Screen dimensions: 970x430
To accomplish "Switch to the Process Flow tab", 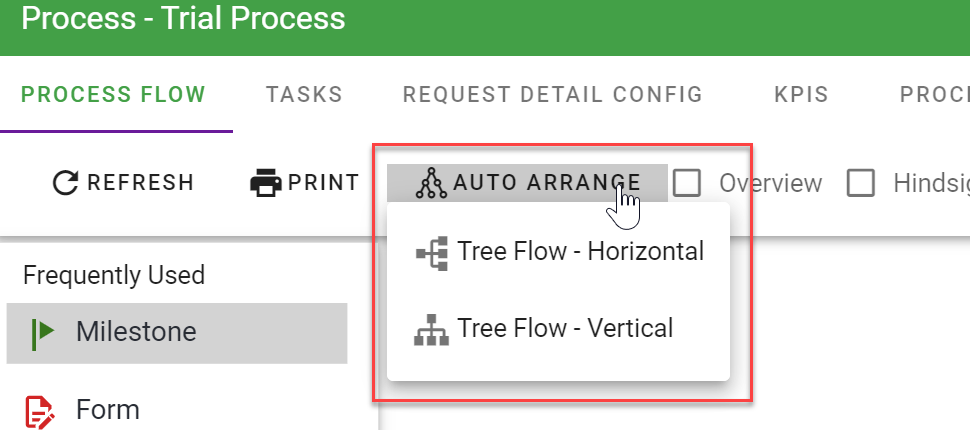I will coord(113,95).
